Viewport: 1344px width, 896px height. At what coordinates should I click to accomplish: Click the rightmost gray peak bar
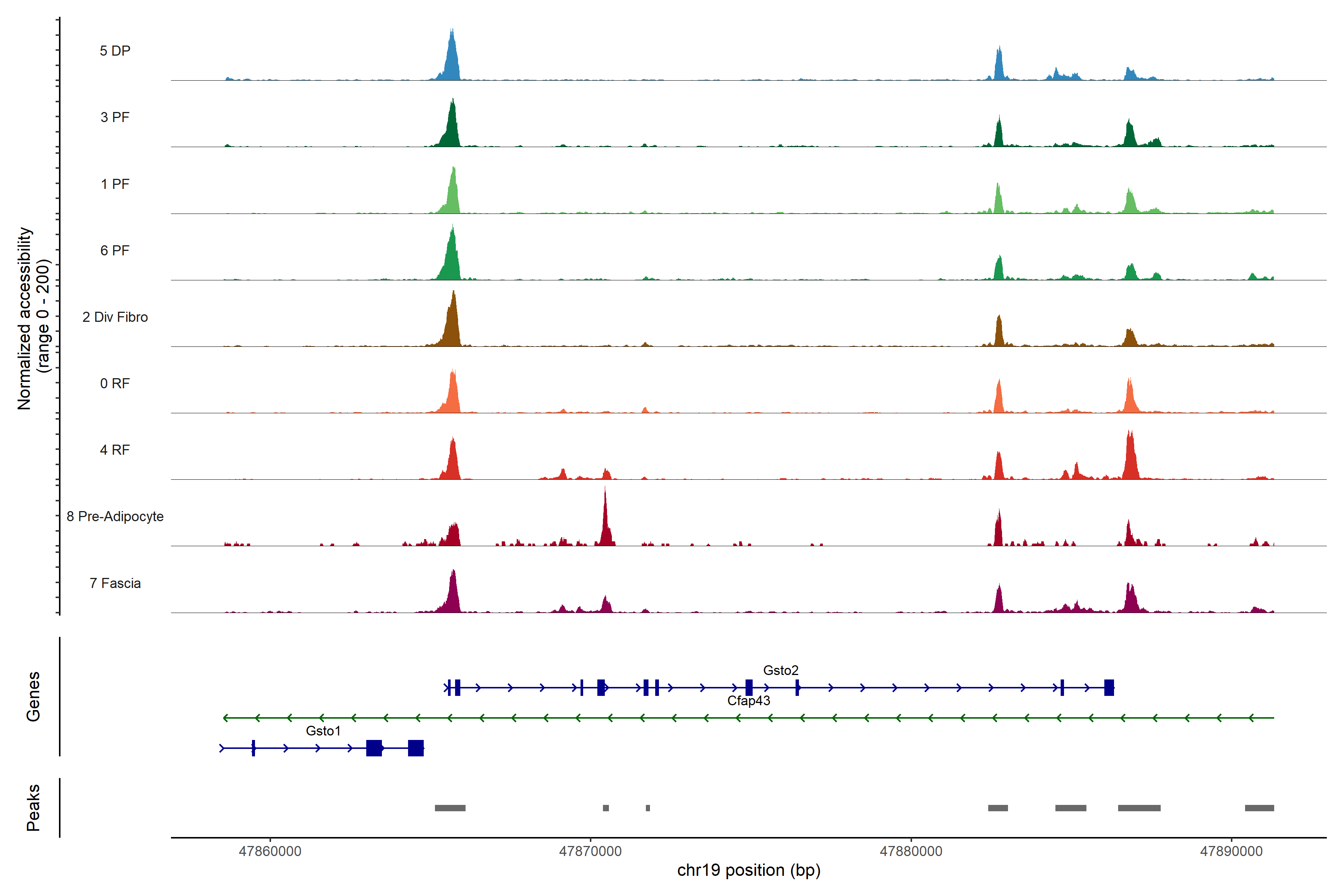click(x=1259, y=808)
